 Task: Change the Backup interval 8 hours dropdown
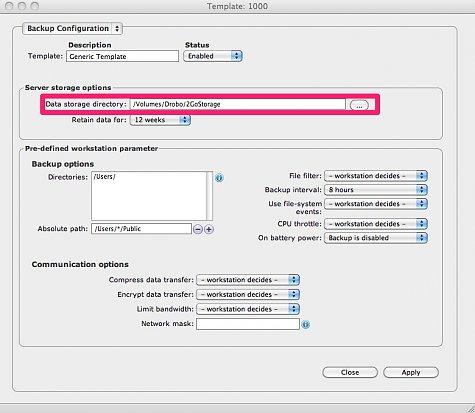coord(376,190)
